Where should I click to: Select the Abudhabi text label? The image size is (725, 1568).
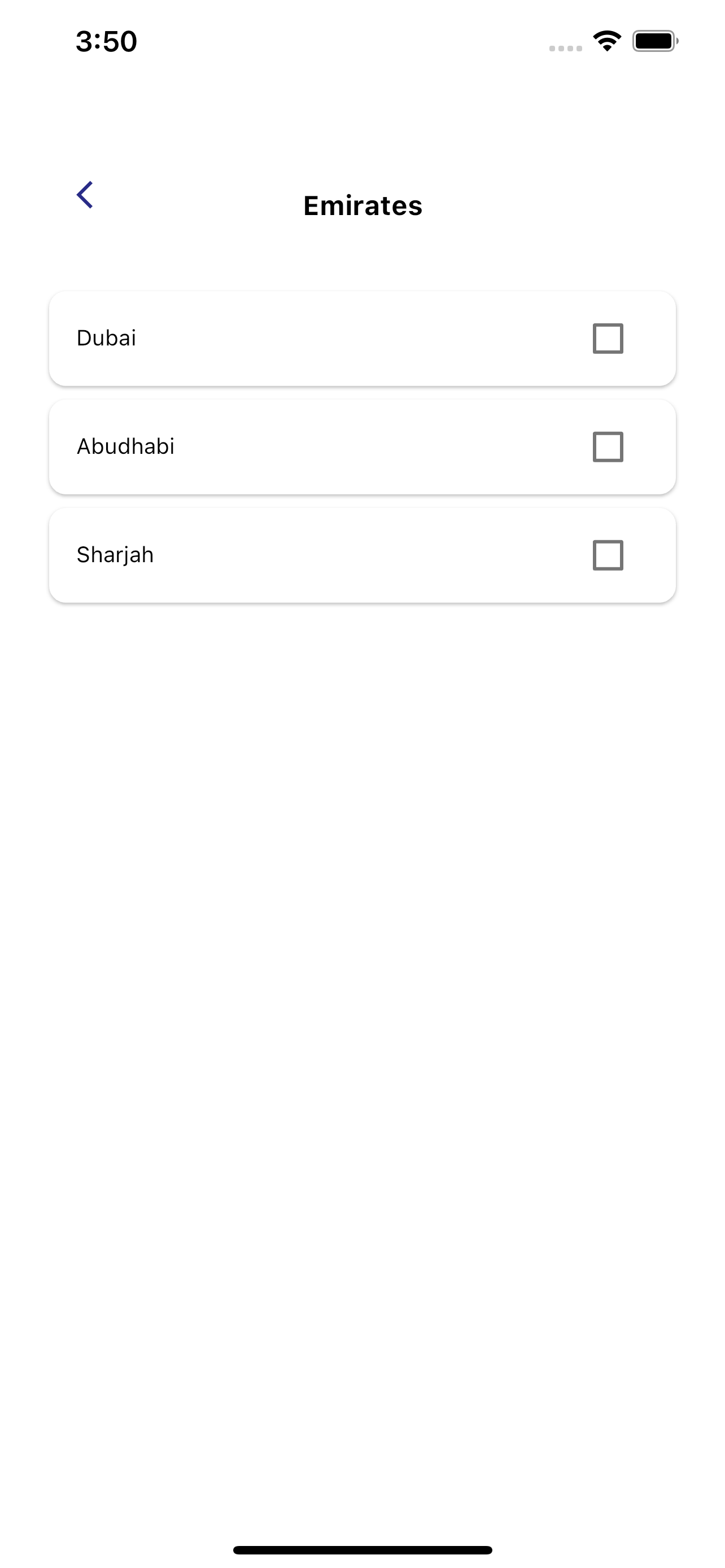125,446
